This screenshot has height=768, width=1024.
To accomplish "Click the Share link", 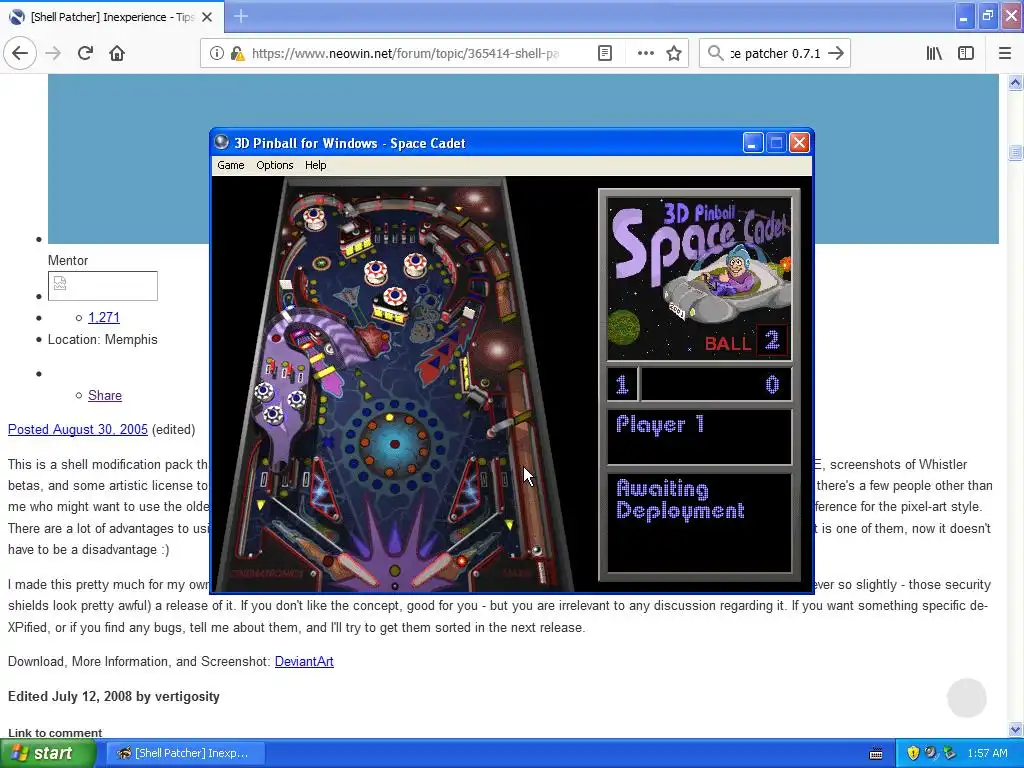I will pyautogui.click(x=105, y=395).
